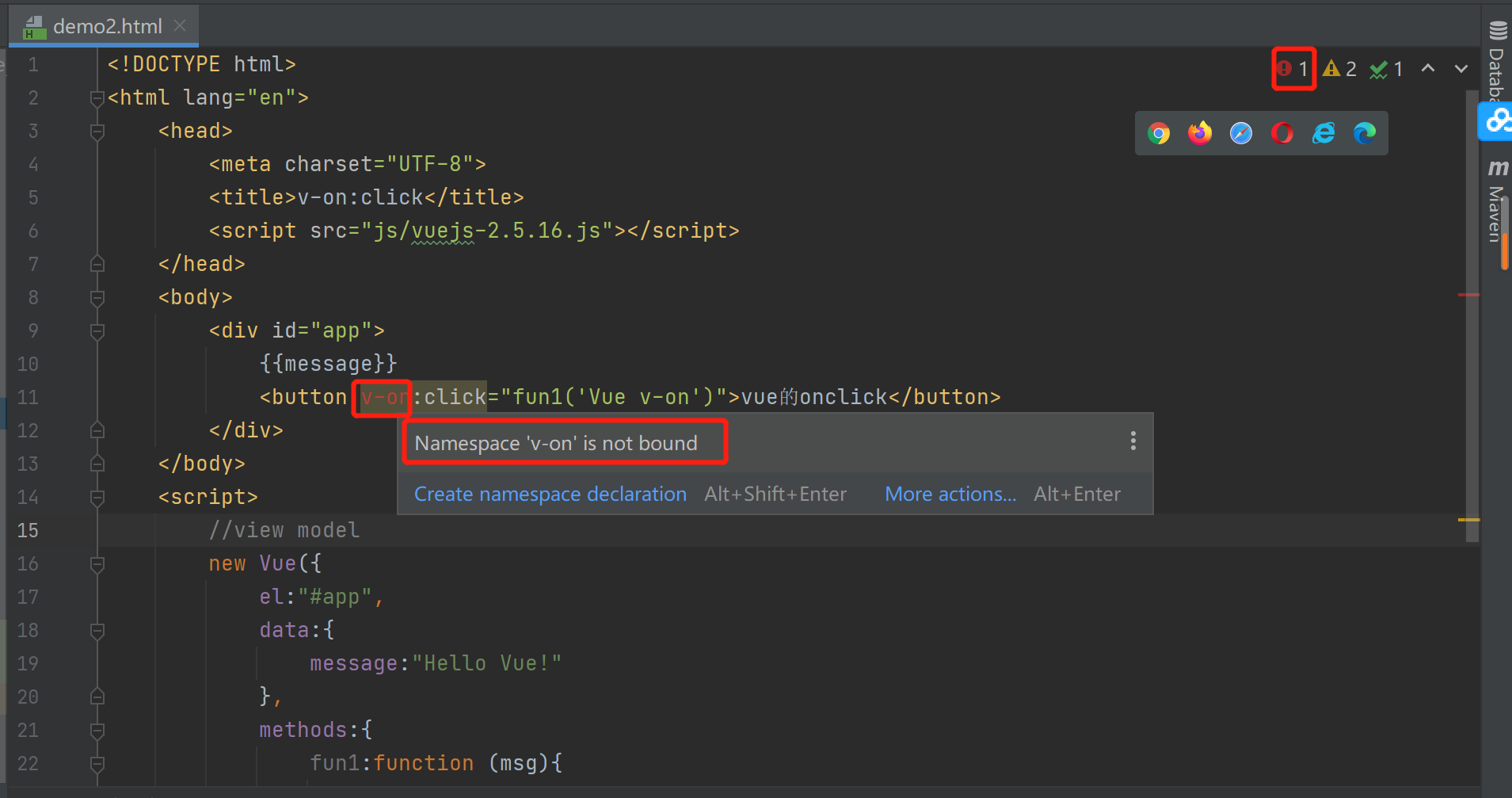The height and width of the screenshot is (798, 1512).
Task: Go to previous highlighted error arrow
Action: tap(1428, 68)
